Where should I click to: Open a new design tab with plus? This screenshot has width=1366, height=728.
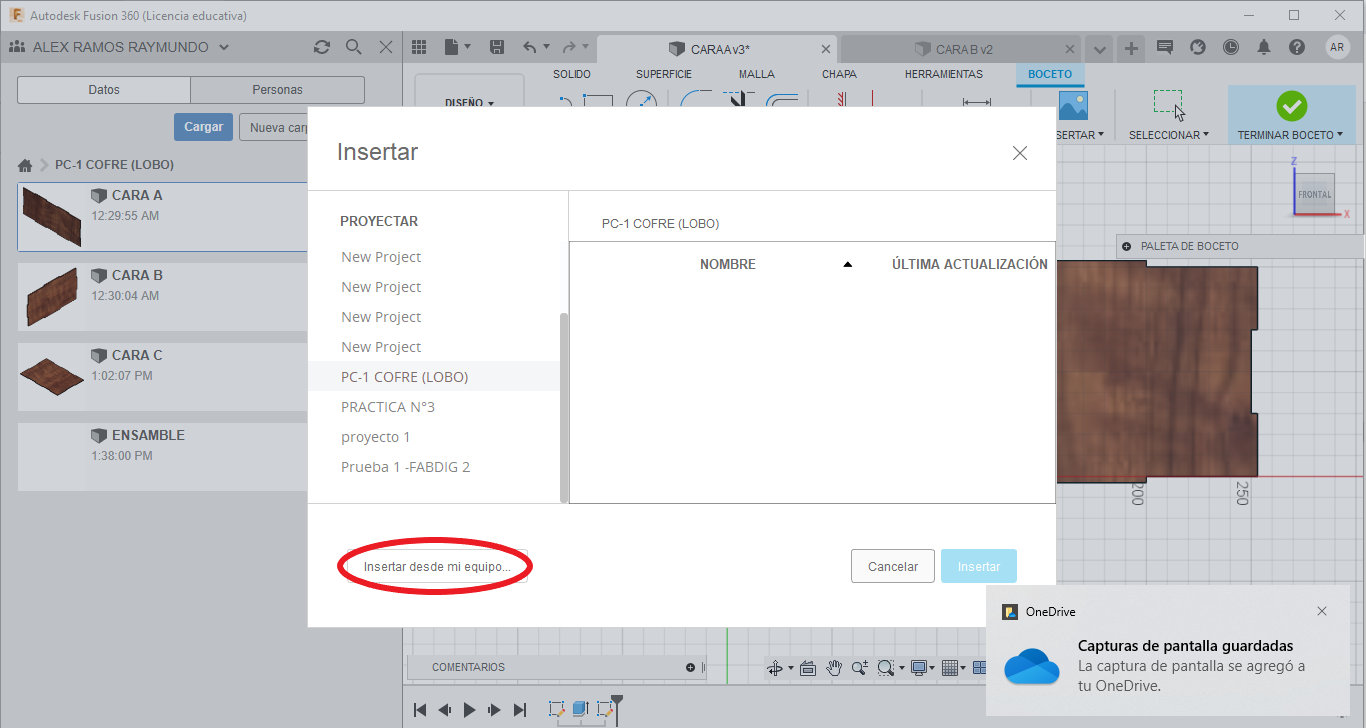click(x=1131, y=48)
